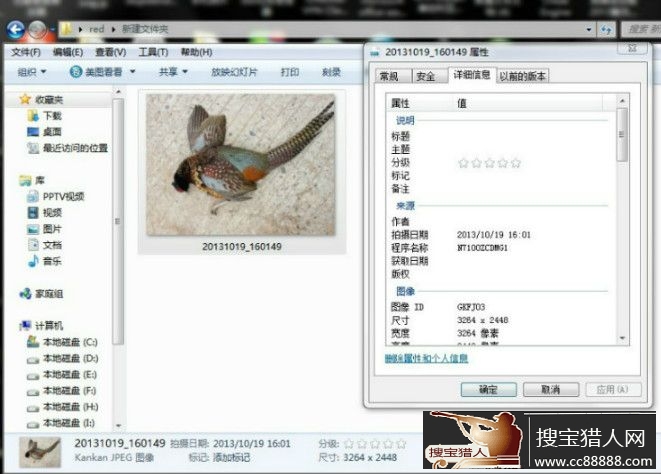Open 本地磁盘 (D:) drive
Viewport: 661px width, 474px height.
(x=62, y=358)
